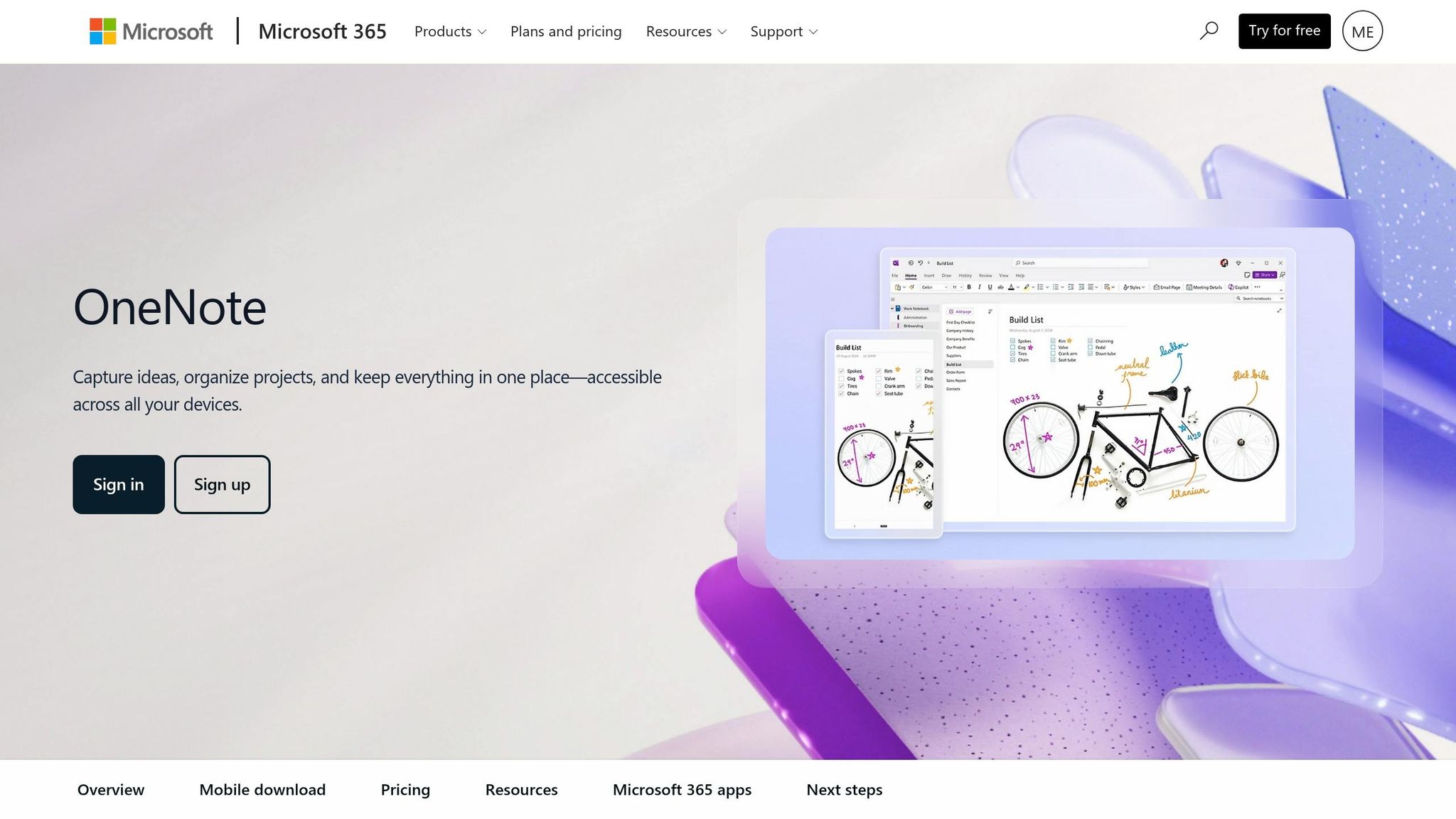Open Plans and pricing
Screen dimensions: 1456x819
pos(566,31)
